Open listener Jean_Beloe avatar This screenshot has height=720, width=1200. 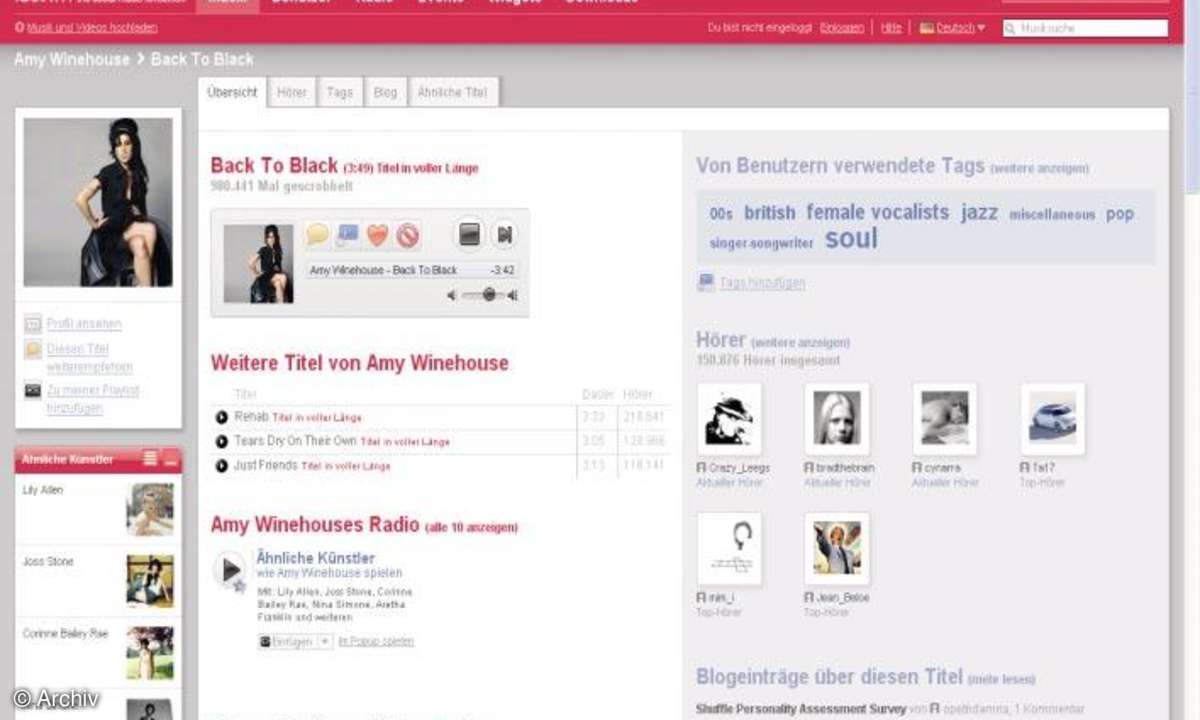pyautogui.click(x=837, y=548)
